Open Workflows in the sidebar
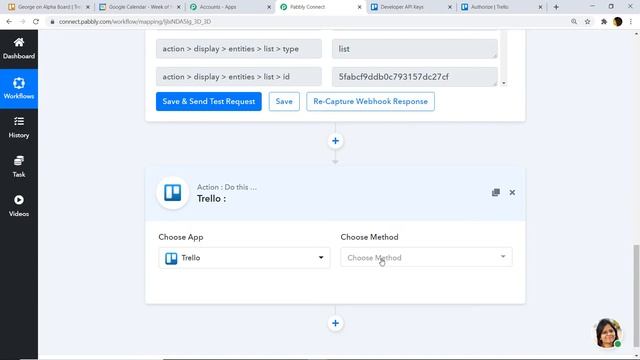 point(19,89)
